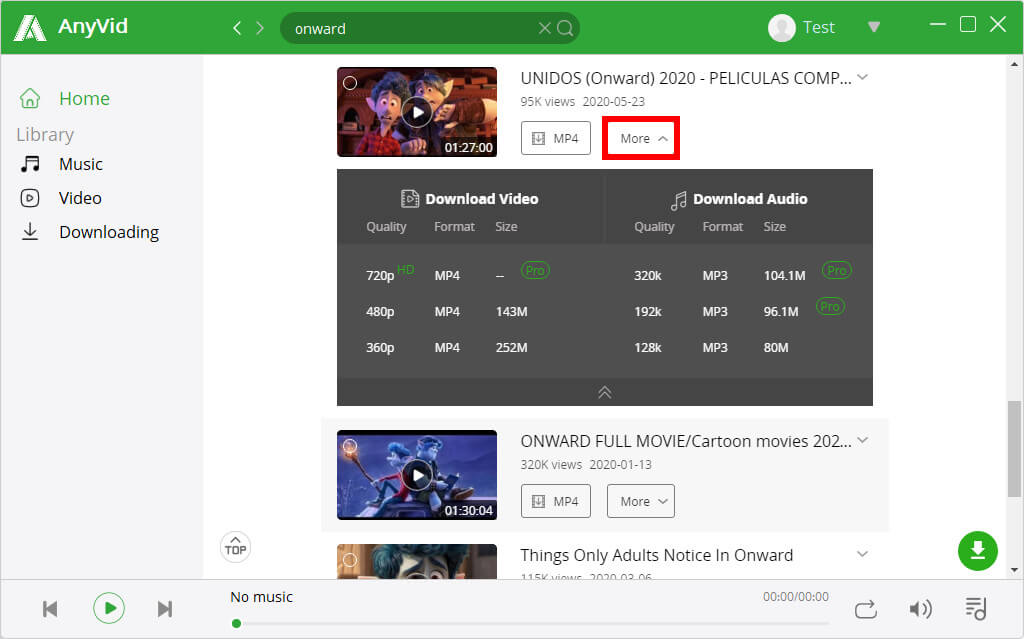
Task: Click the Home house icon
Action: [x=30, y=98]
